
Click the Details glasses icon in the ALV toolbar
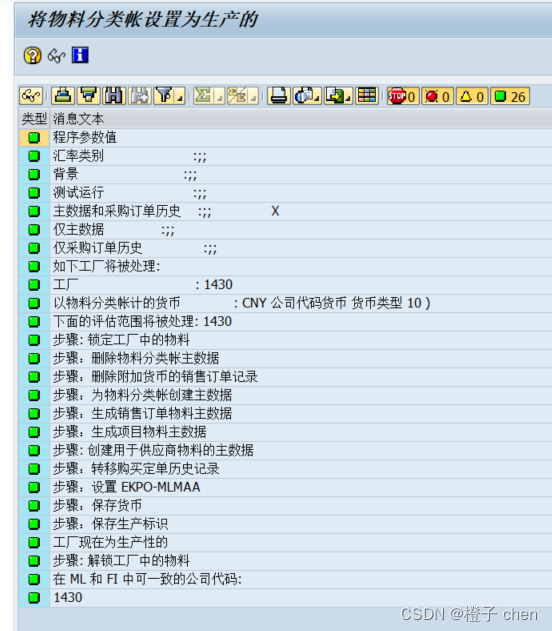coord(31,96)
